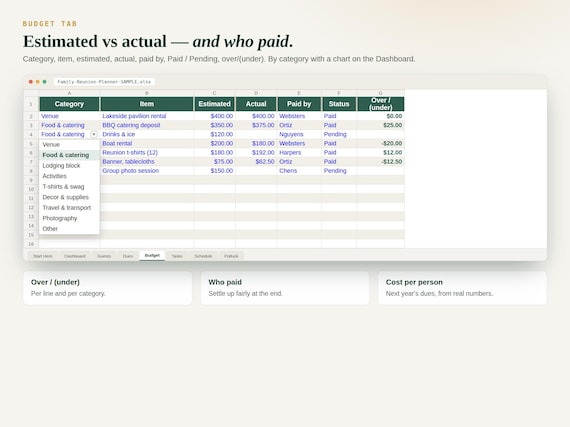The width and height of the screenshot is (570, 427).
Task: Click the $350.00 estimated amount
Action: [222, 125]
